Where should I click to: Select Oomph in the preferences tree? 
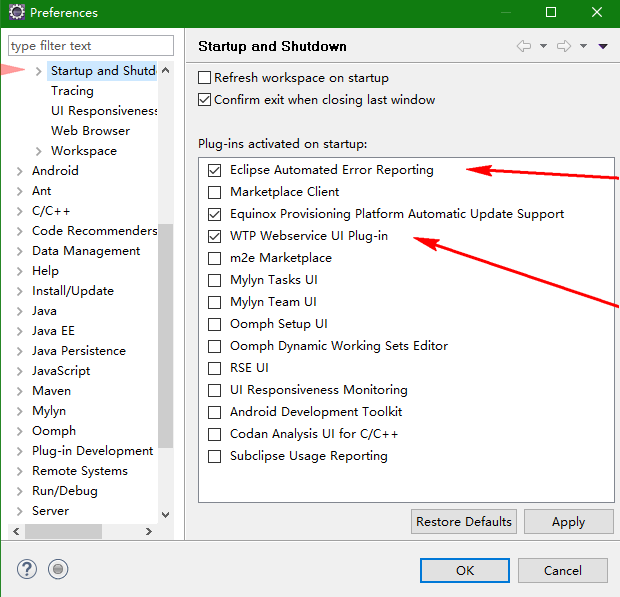pyautogui.click(x=54, y=431)
